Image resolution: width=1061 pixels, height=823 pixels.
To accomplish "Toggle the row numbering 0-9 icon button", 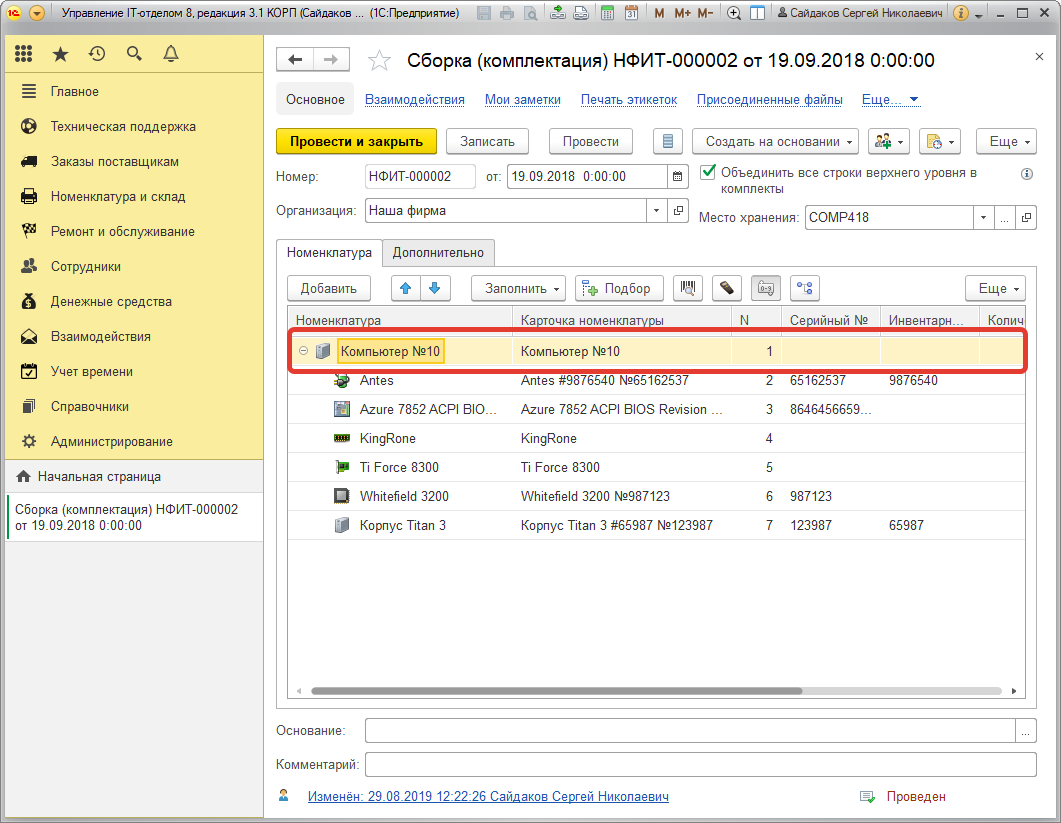I will coord(766,288).
